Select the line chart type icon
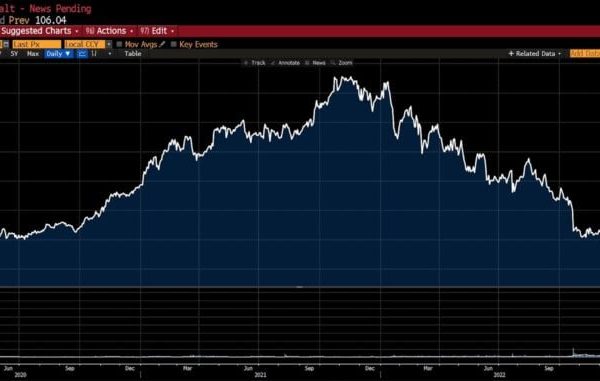 pyautogui.click(x=82, y=54)
